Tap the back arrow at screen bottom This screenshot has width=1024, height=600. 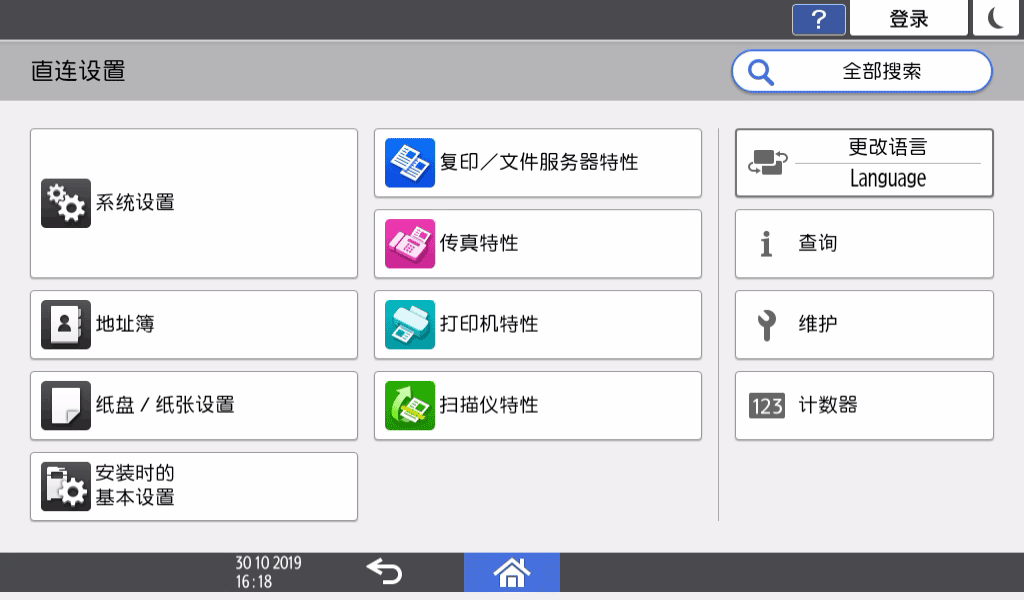(383, 571)
